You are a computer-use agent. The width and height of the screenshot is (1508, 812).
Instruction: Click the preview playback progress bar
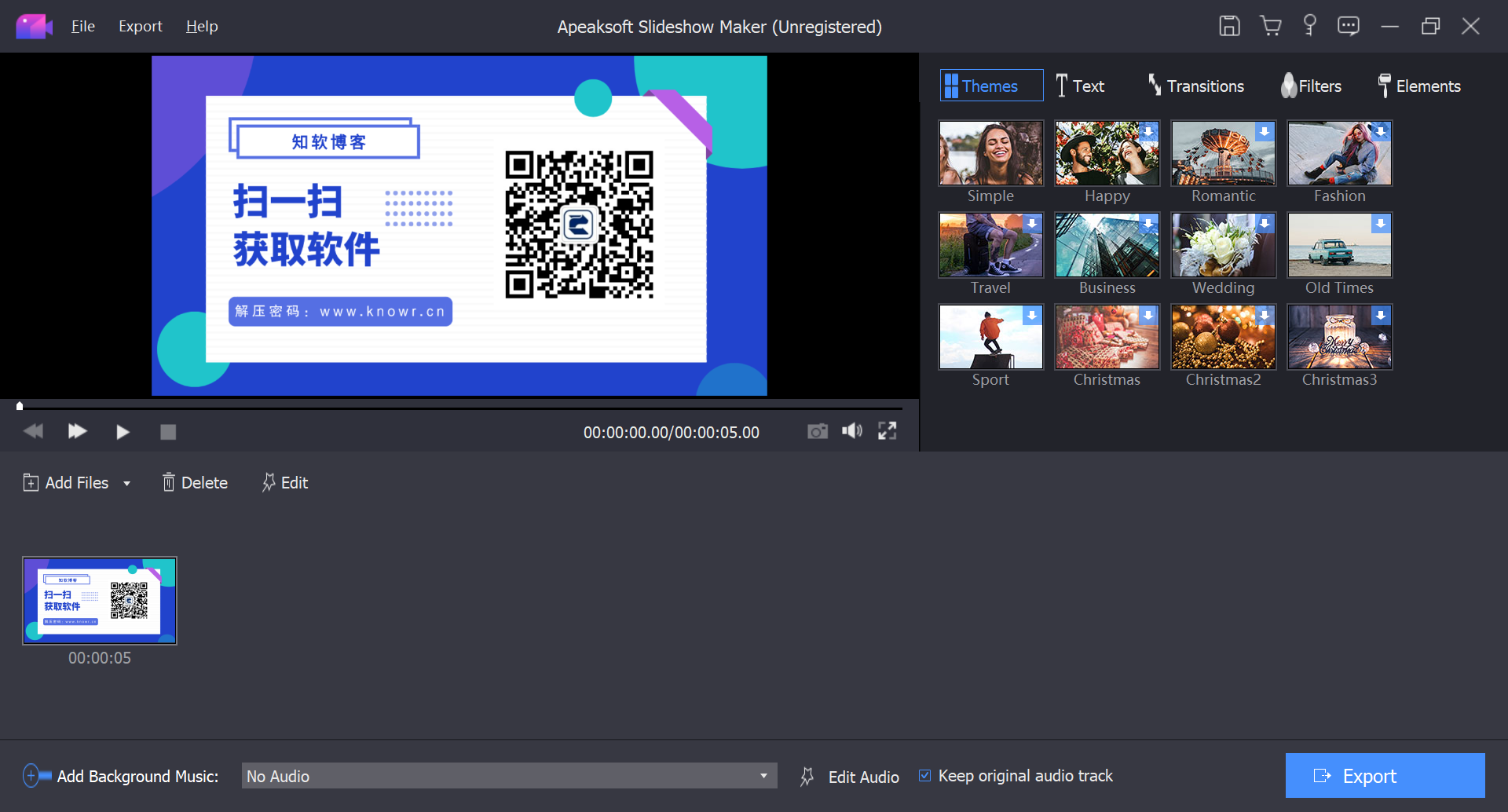[460, 408]
